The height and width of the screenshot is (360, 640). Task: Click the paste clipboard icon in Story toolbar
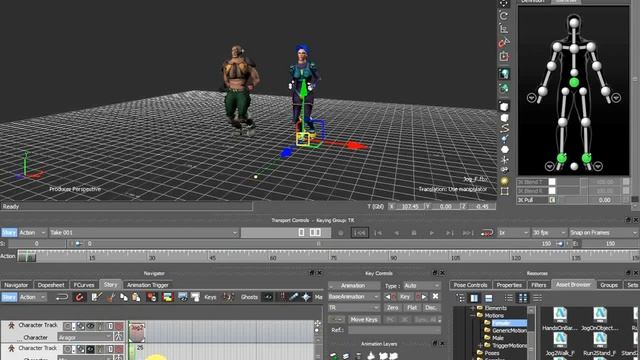[136, 297]
